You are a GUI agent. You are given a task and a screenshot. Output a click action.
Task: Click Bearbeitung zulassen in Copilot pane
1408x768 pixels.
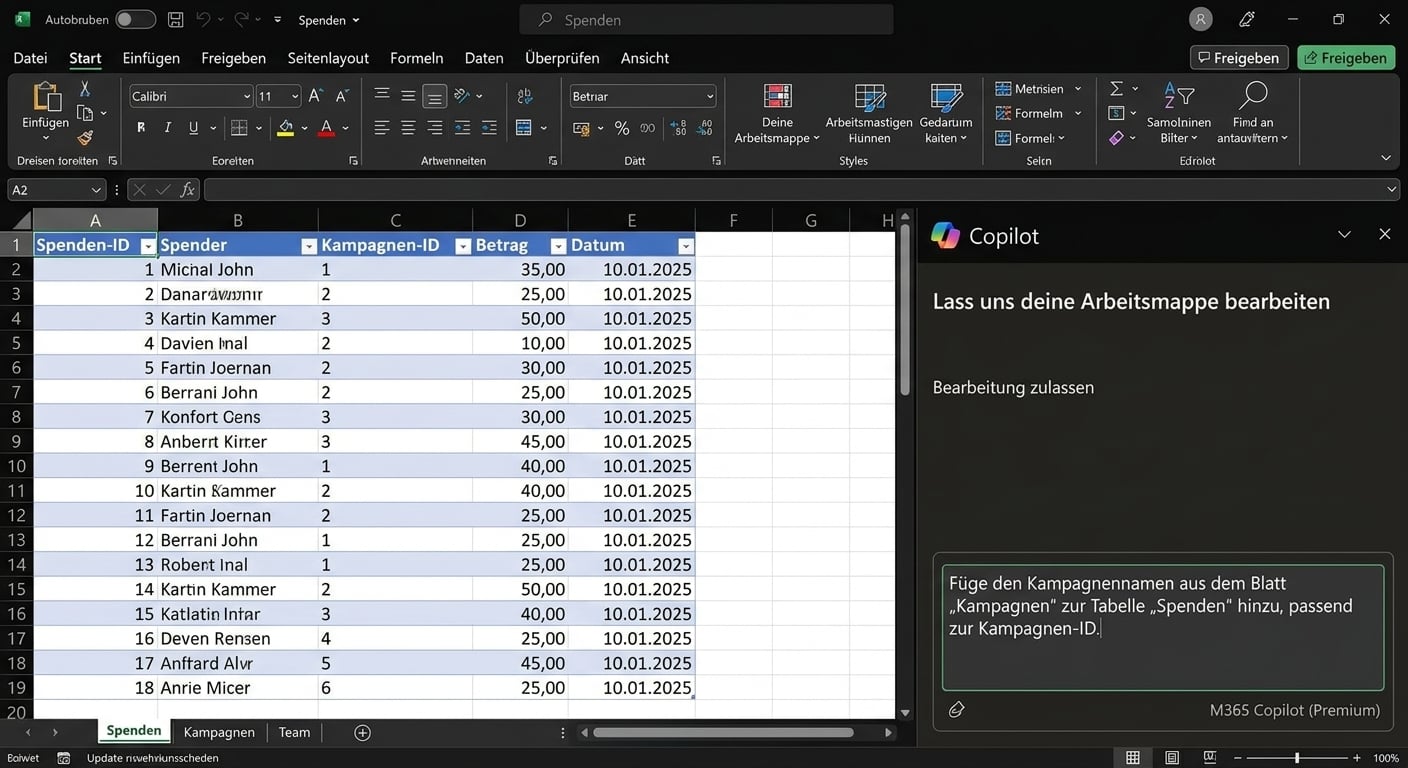tap(1013, 387)
